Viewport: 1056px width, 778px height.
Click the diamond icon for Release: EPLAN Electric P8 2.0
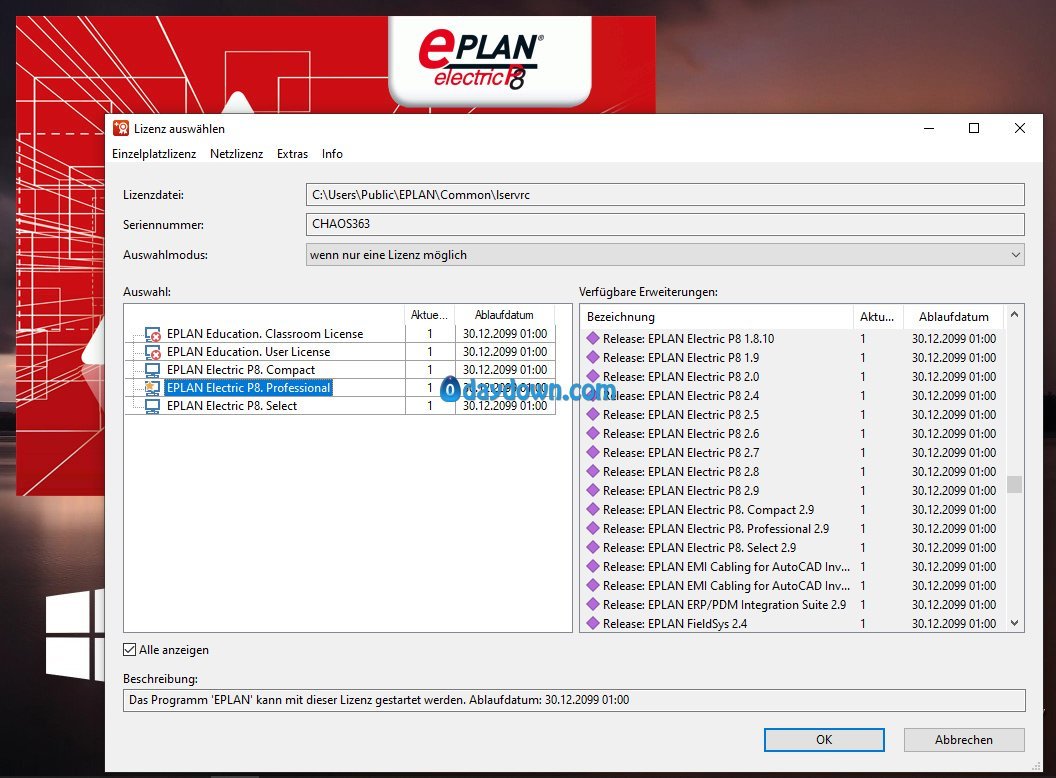[593, 376]
